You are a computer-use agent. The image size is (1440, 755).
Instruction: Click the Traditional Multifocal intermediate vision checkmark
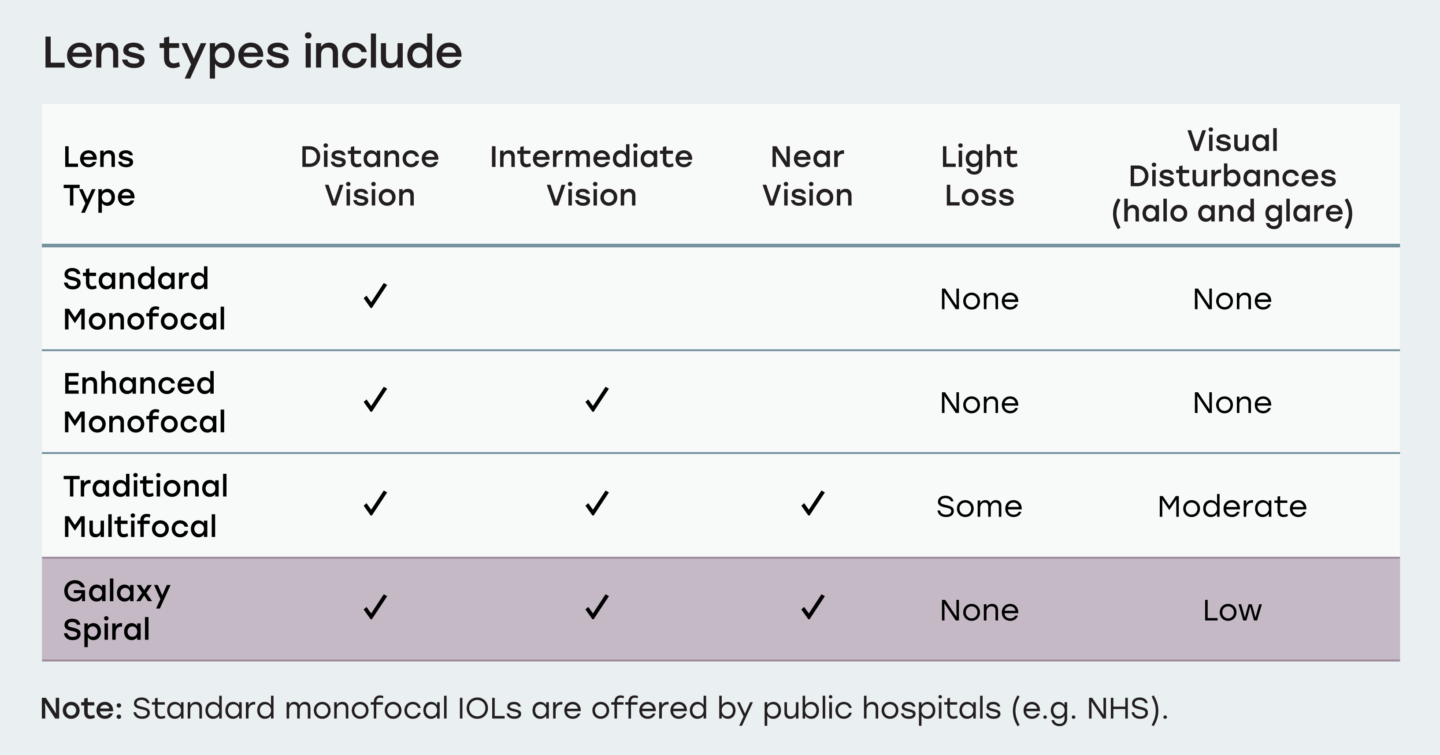pos(597,503)
